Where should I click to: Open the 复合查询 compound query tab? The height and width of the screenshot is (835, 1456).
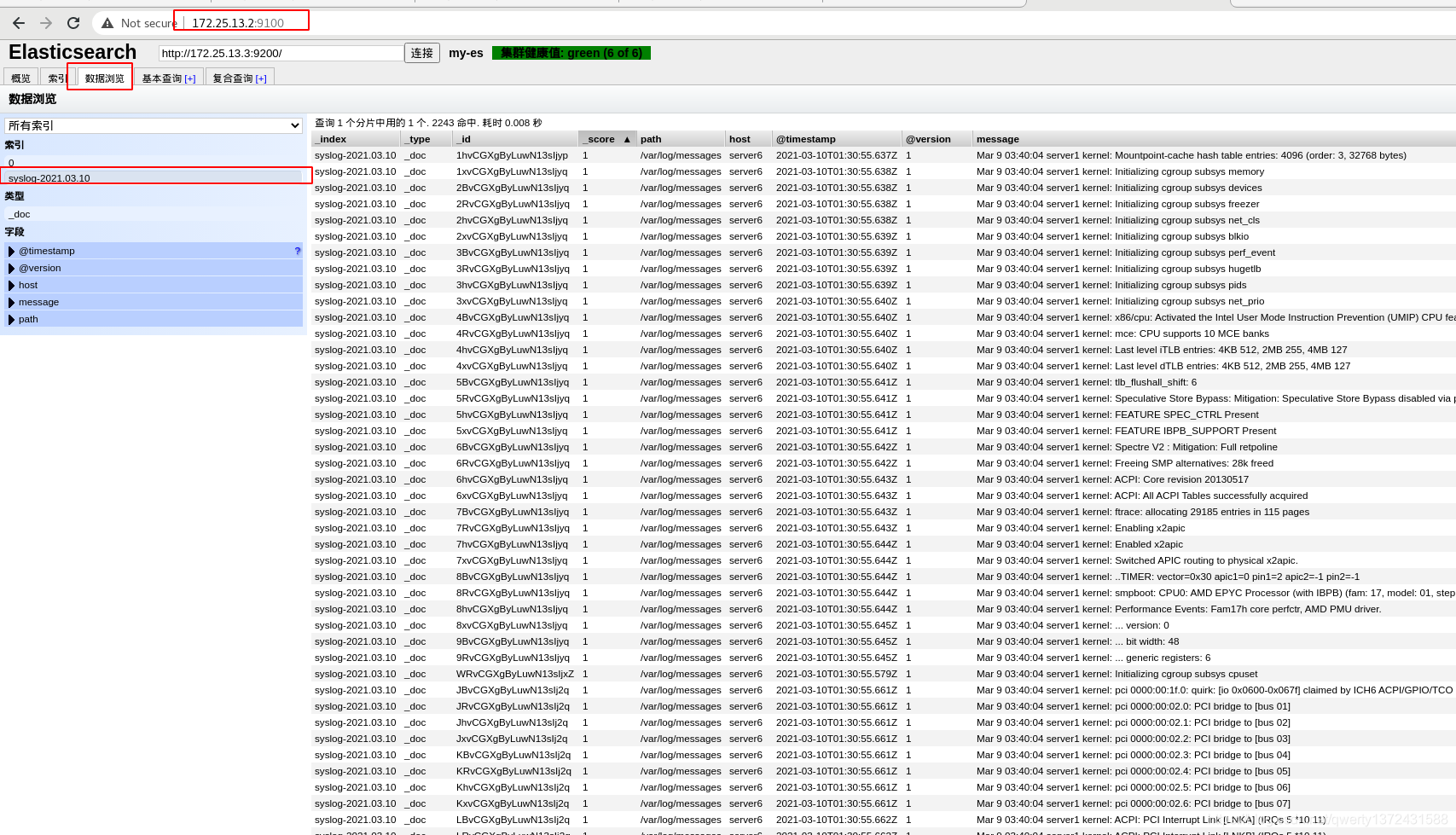[239, 78]
